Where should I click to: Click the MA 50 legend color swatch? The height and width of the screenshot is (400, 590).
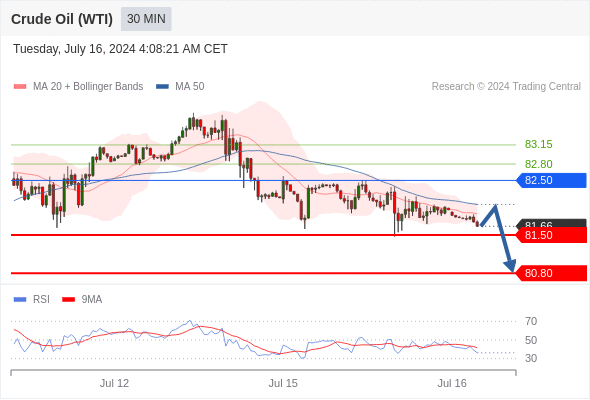(162, 87)
